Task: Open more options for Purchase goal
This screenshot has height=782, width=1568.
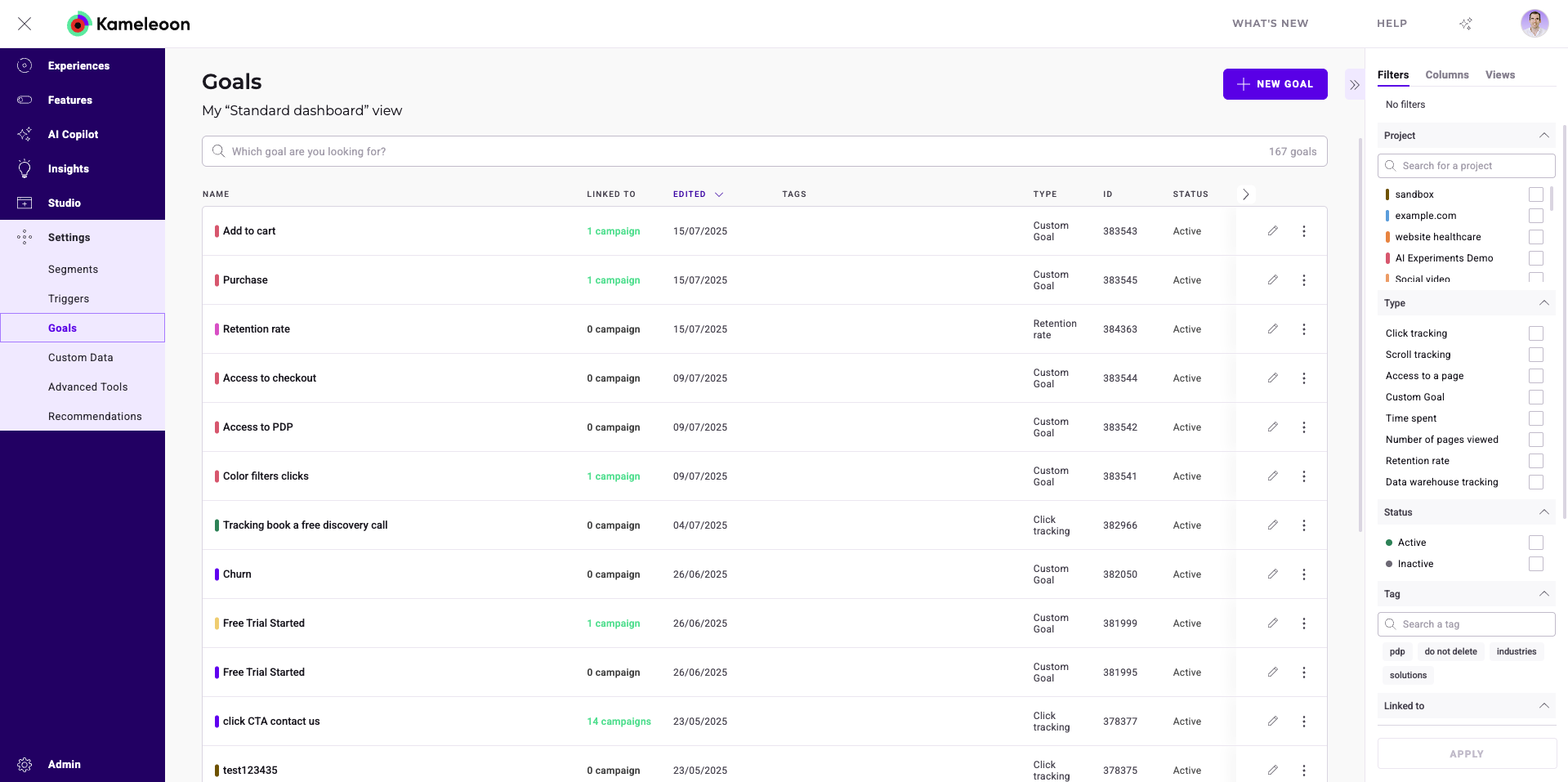Action: pyautogui.click(x=1303, y=280)
